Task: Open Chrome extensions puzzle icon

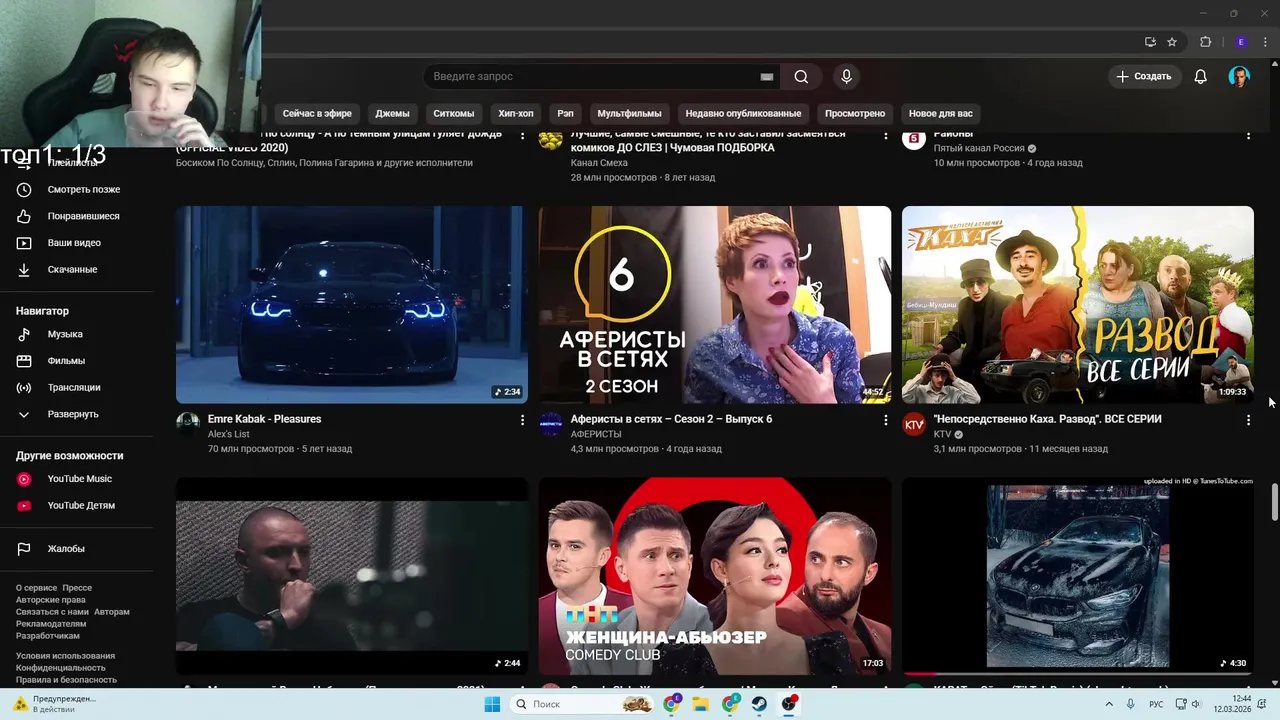Action: click(x=1205, y=42)
